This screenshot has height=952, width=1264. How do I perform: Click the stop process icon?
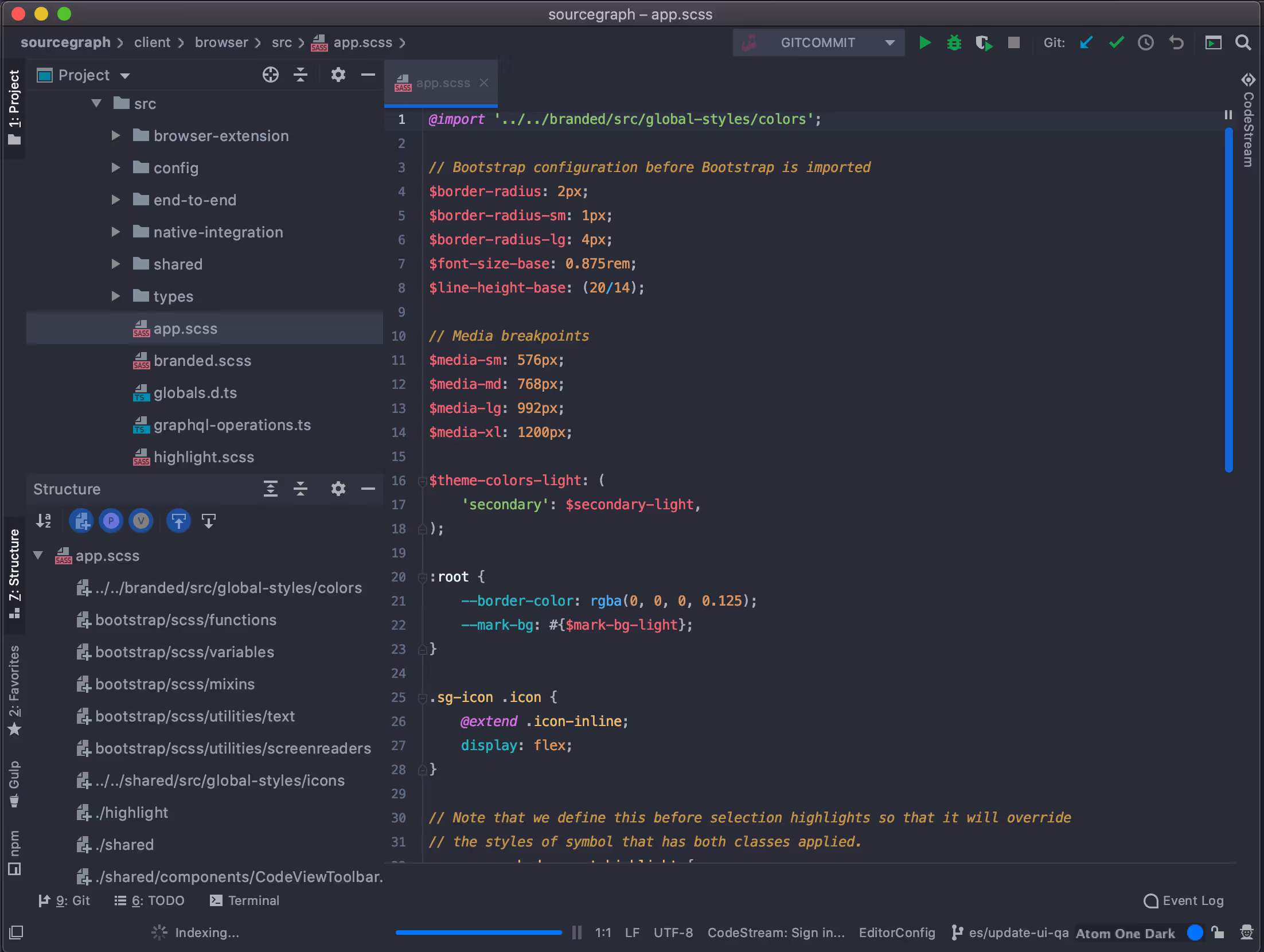click(1014, 43)
